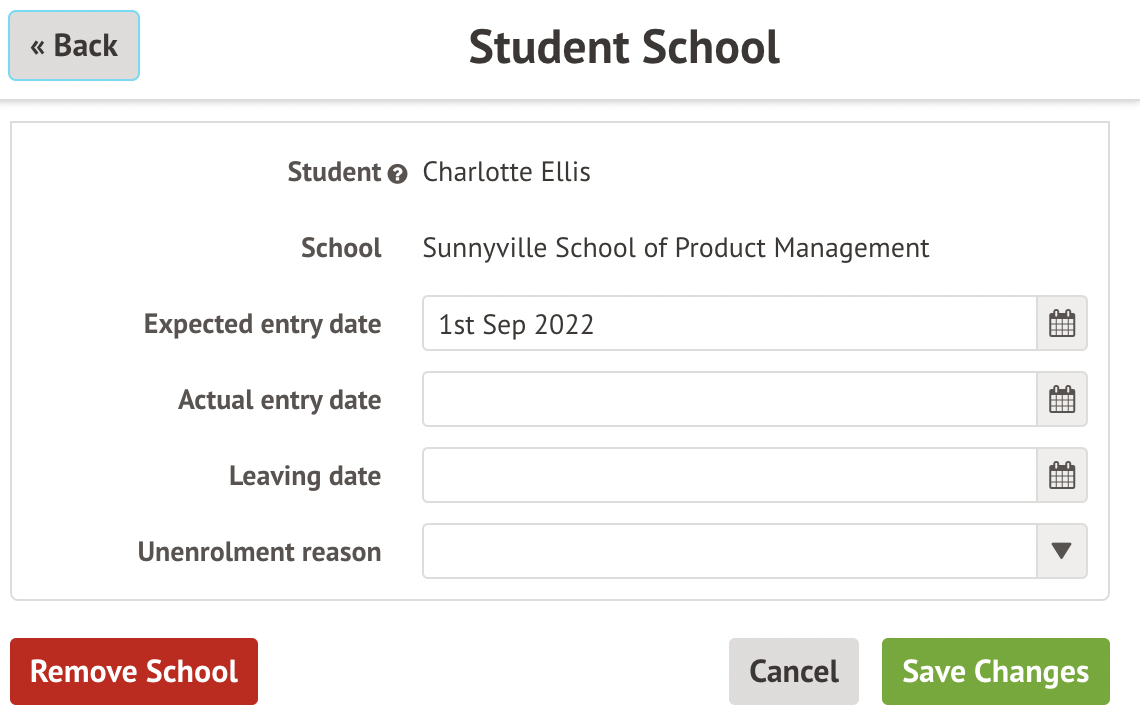Expand the Unenrolment reason dropdown arrow

pos(1061,551)
